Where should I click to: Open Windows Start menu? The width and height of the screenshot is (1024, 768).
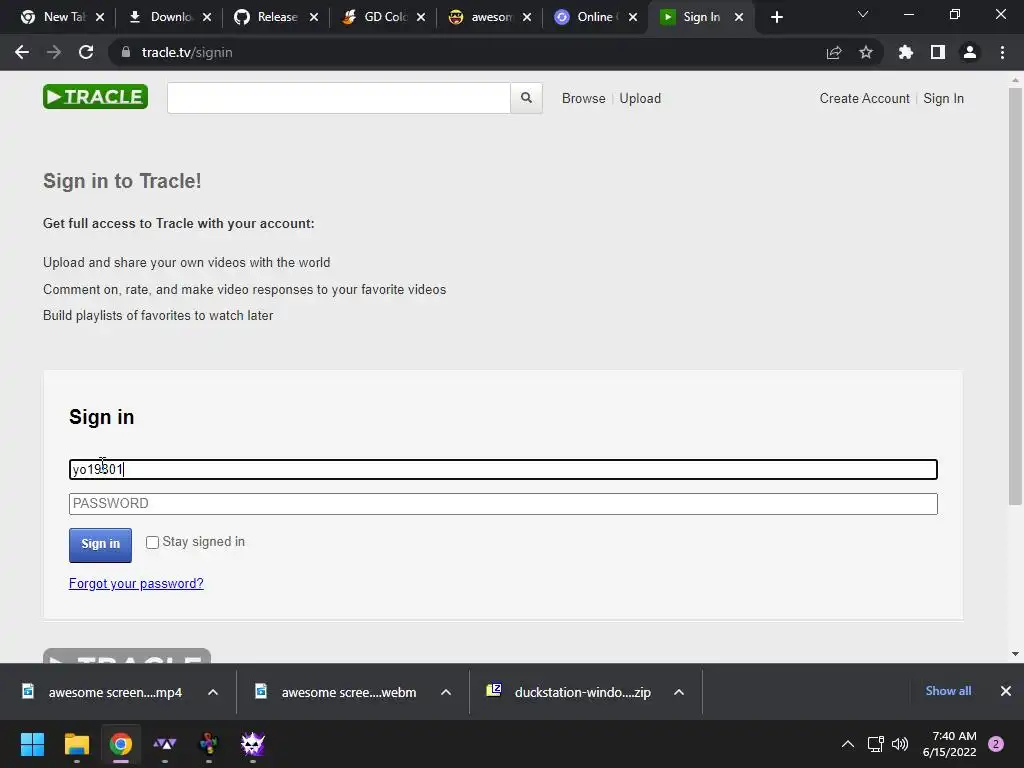pyautogui.click(x=32, y=744)
